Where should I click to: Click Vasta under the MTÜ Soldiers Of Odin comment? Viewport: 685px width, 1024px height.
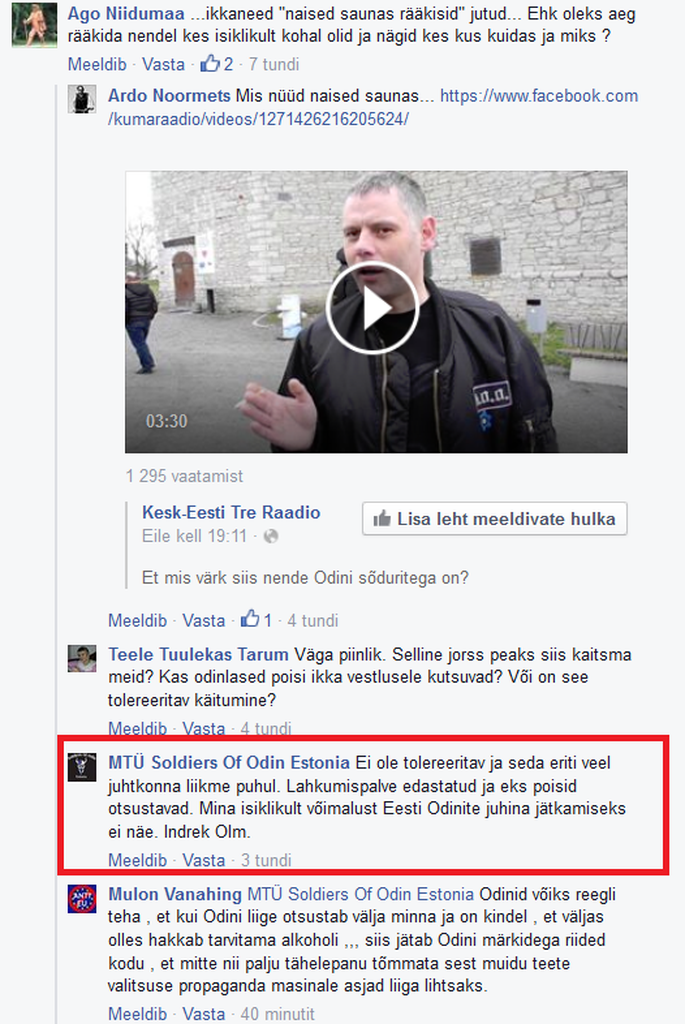click(x=204, y=860)
